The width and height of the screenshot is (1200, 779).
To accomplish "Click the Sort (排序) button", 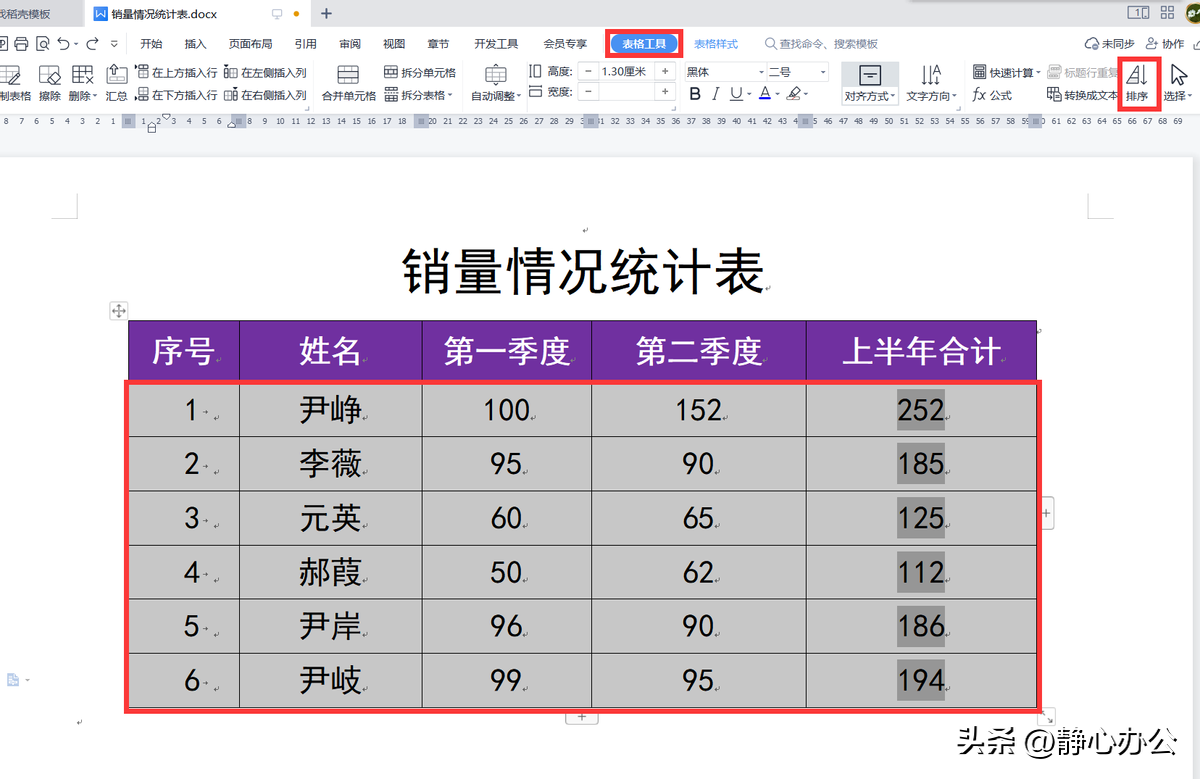I will [1137, 83].
